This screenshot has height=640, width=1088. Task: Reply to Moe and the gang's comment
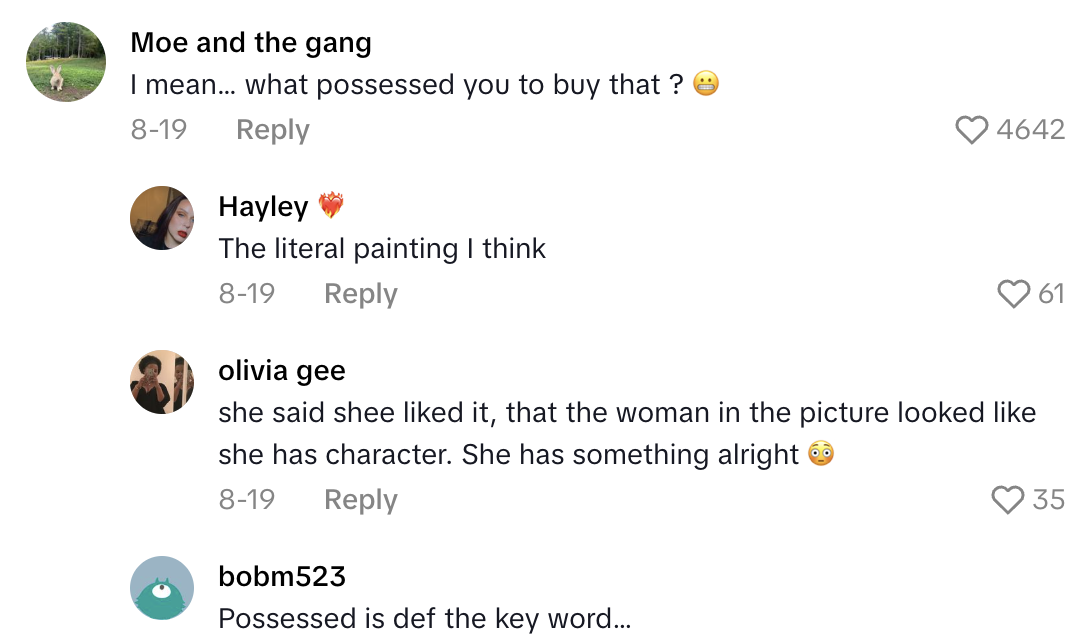pos(271,129)
